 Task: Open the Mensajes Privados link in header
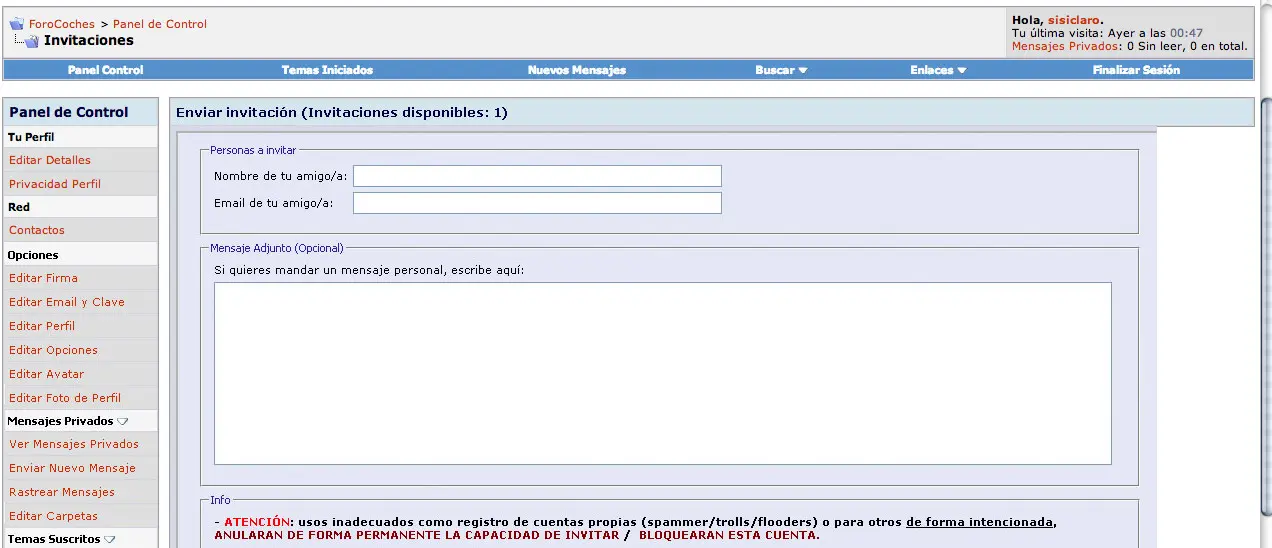(1066, 46)
